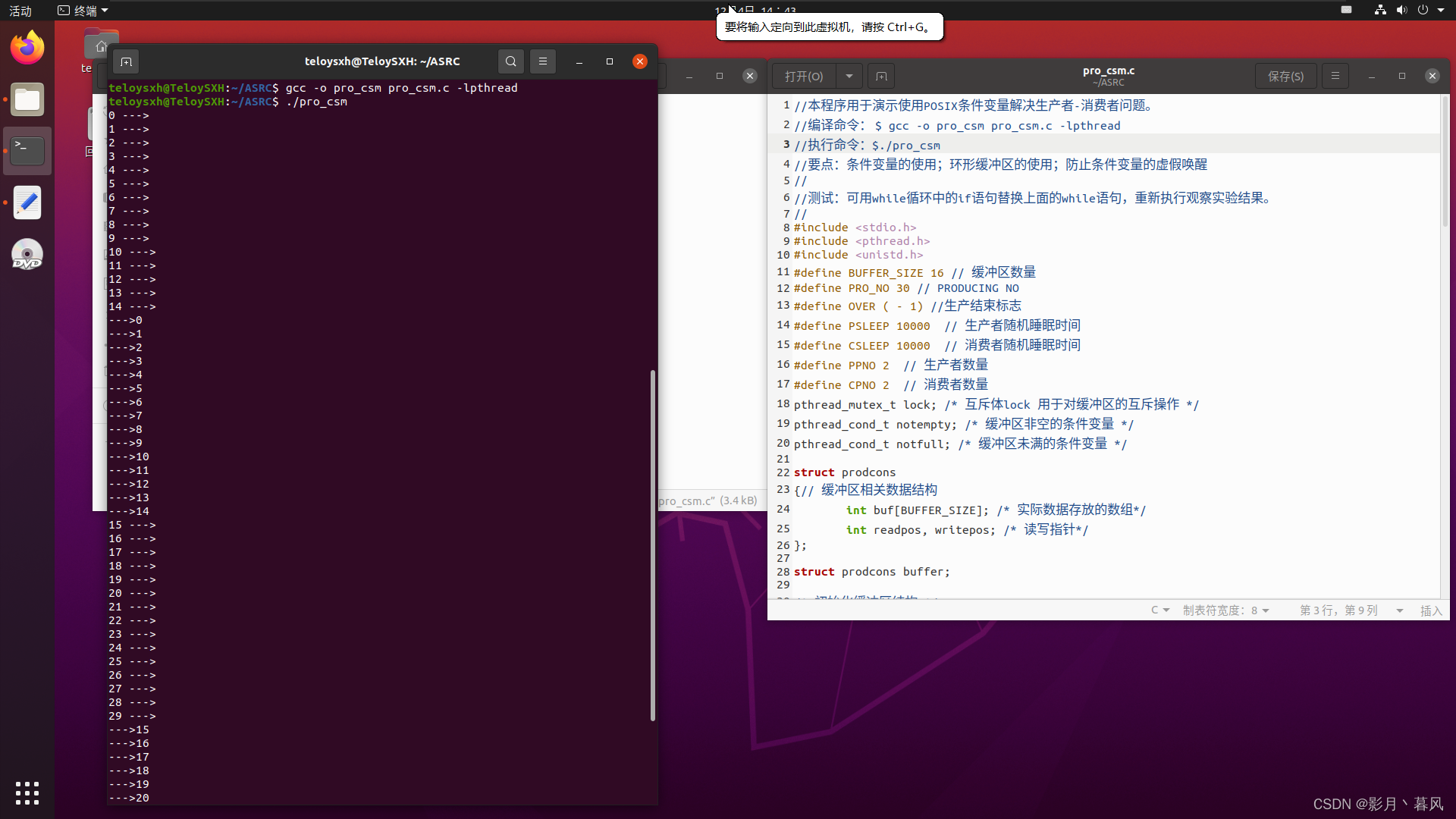Click the new terminal tab icon
The height and width of the screenshot is (819, 1456).
pos(127,61)
